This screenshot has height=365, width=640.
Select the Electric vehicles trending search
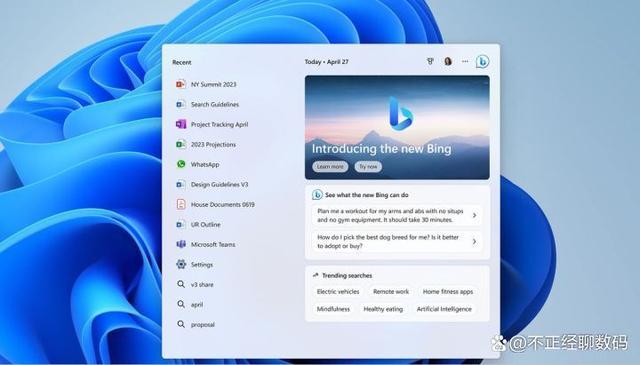338,292
